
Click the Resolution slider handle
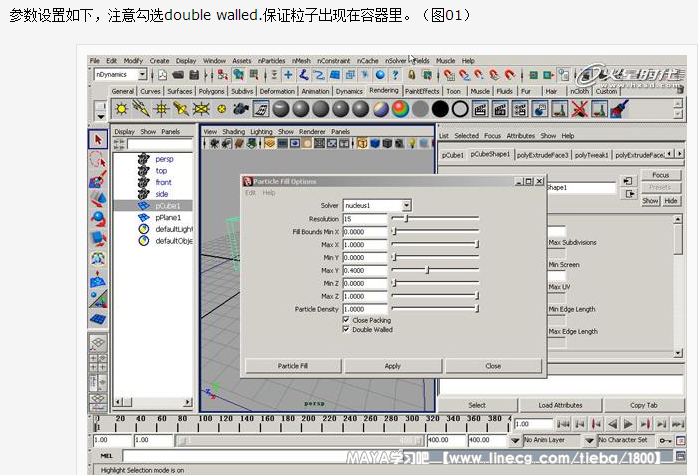[406, 219]
